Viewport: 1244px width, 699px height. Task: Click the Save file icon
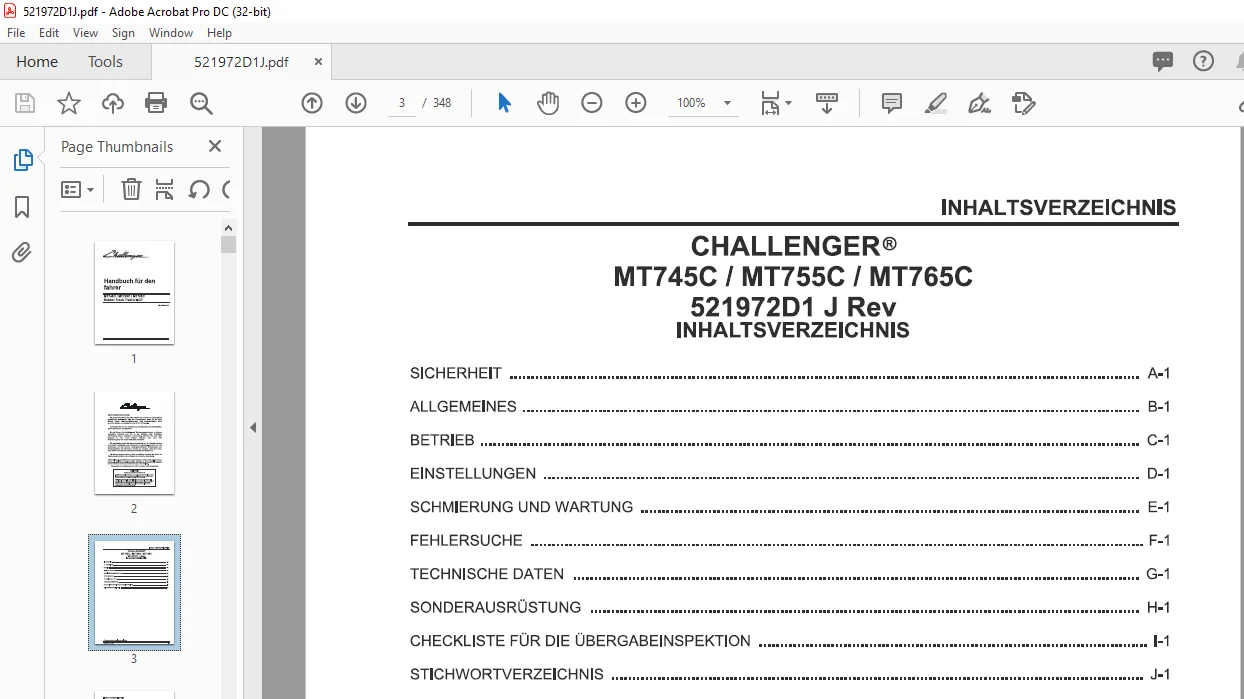[25, 103]
